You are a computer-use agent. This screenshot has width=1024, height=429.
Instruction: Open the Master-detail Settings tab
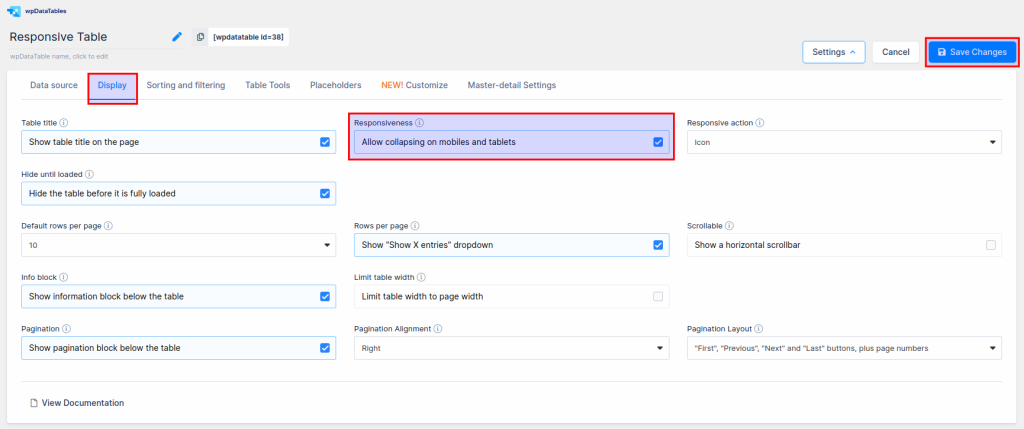511,86
